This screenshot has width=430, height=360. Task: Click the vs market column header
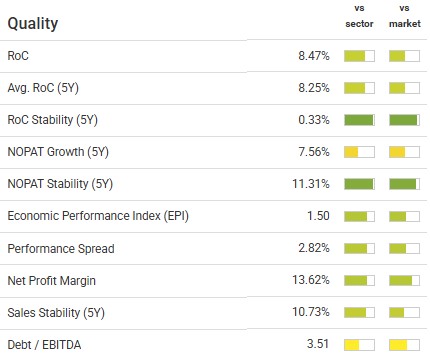tap(405, 16)
